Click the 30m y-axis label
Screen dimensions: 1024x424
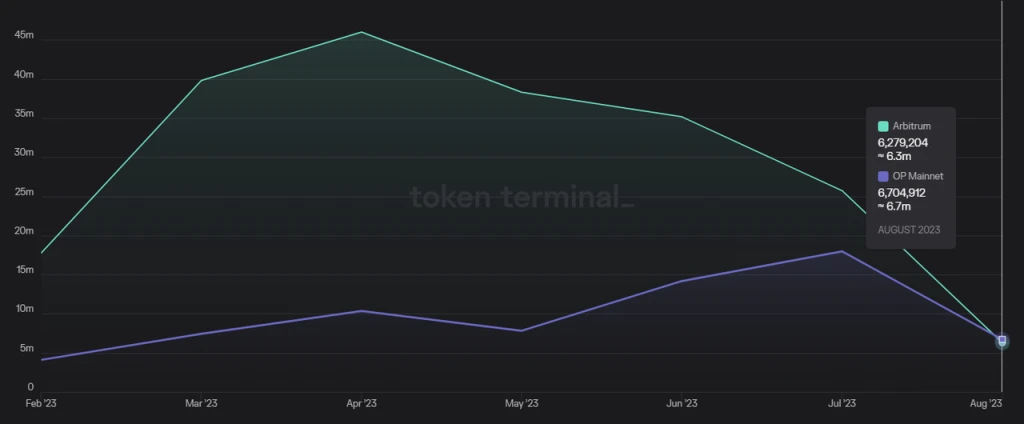click(x=24, y=152)
